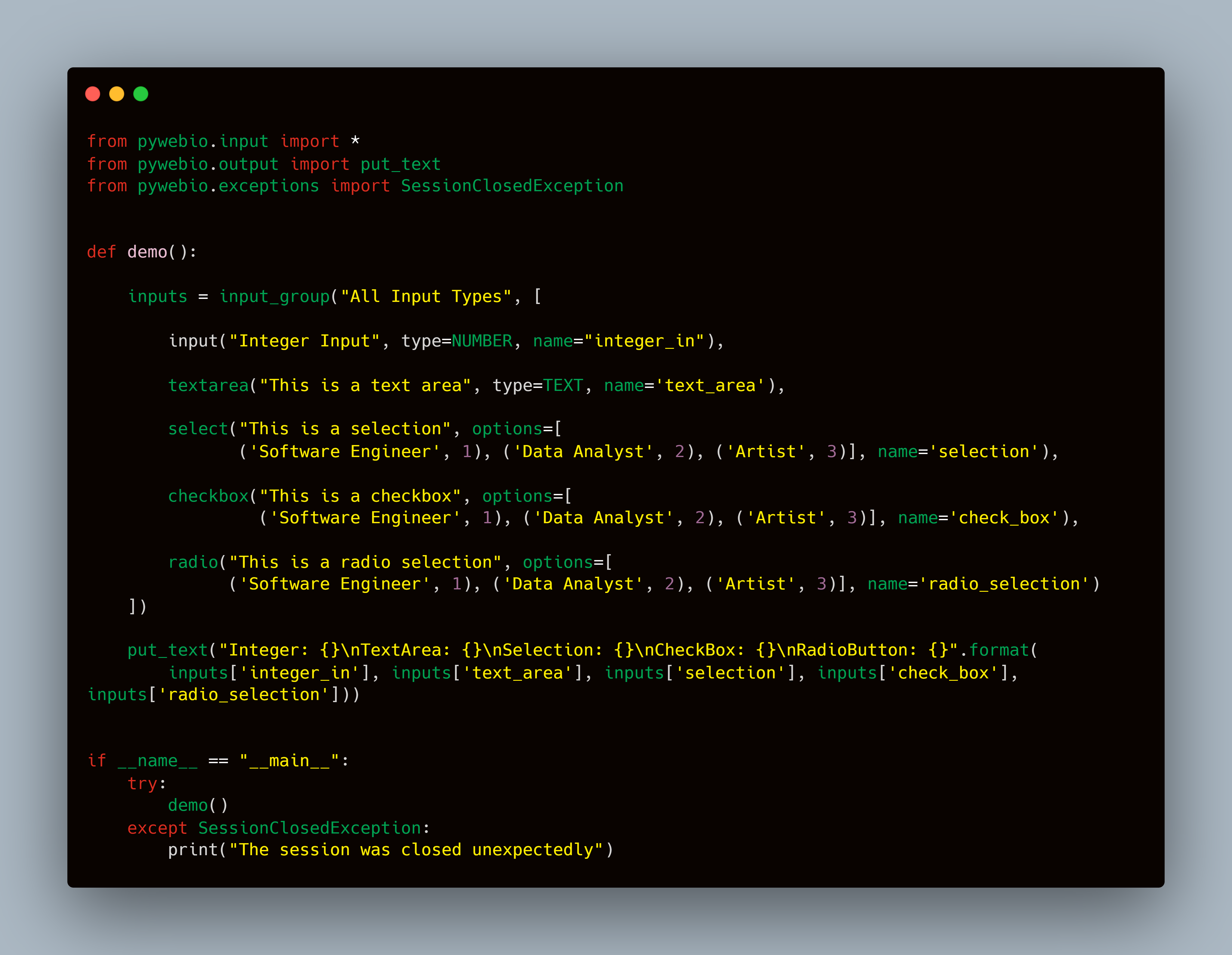Image resolution: width=1232 pixels, height=955 pixels.
Task: Click the 'def demo():' function definition
Action: (142, 252)
